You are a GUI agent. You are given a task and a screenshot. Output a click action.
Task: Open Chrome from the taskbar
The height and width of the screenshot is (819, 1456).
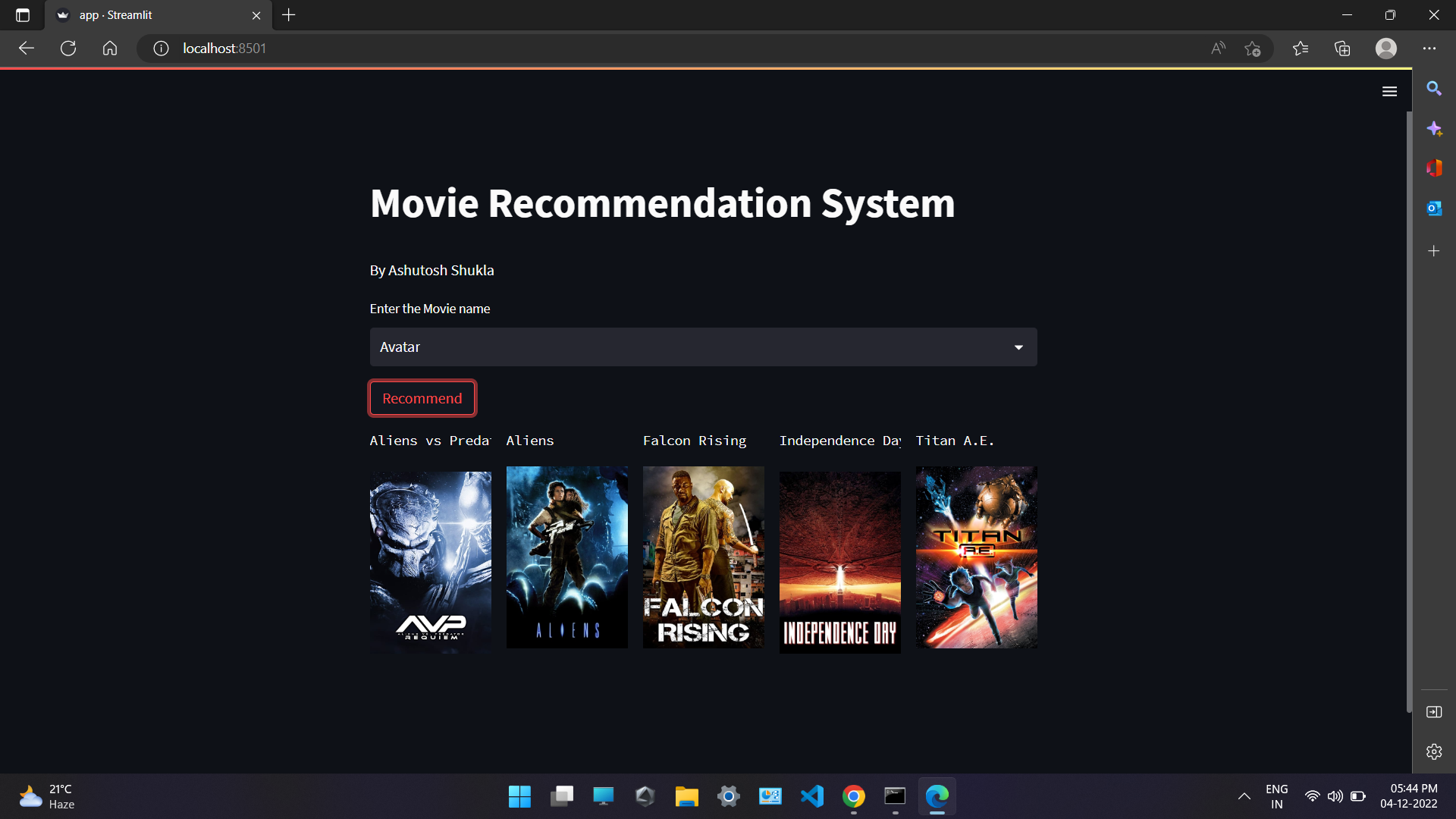[x=853, y=796]
